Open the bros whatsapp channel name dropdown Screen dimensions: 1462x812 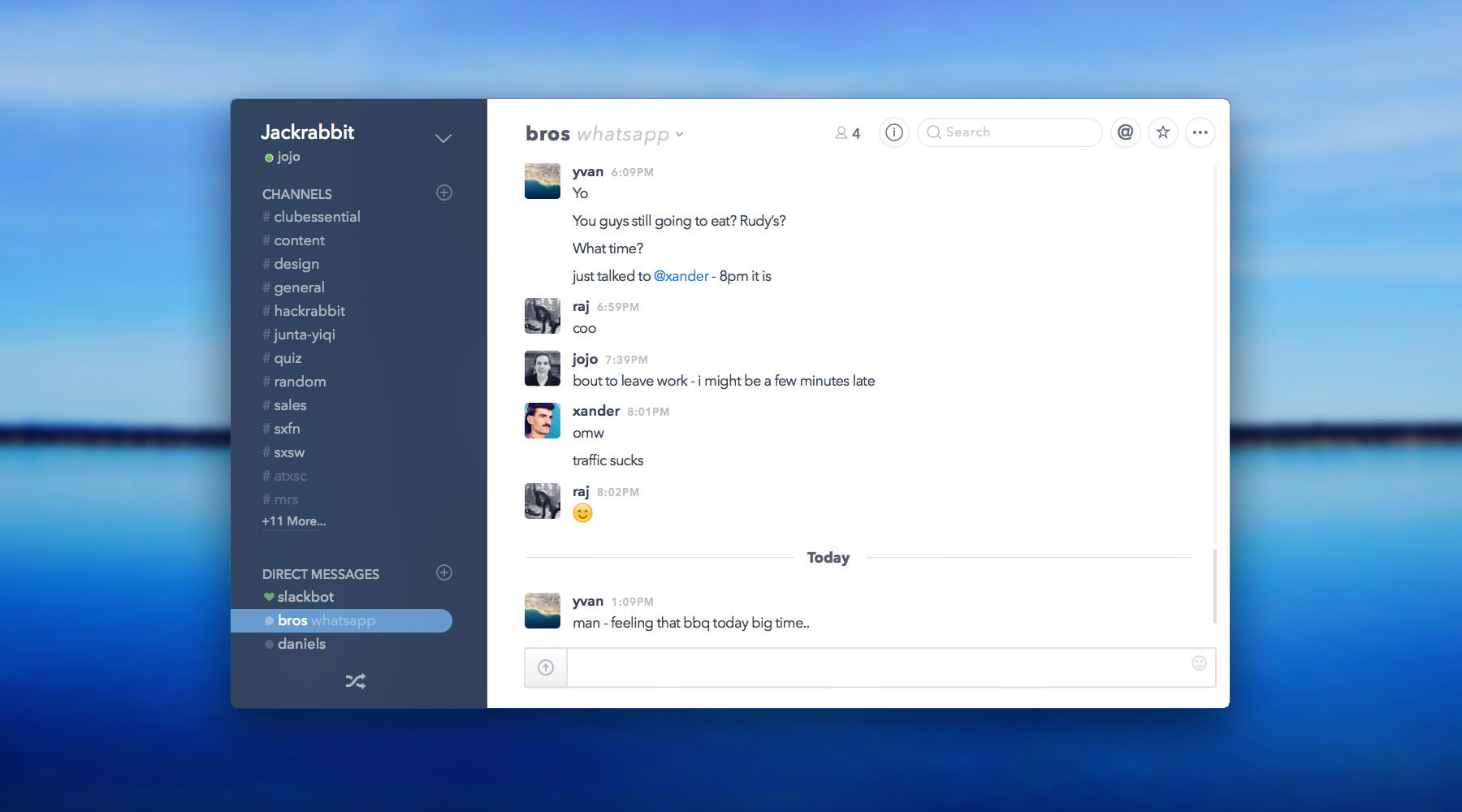tap(681, 135)
